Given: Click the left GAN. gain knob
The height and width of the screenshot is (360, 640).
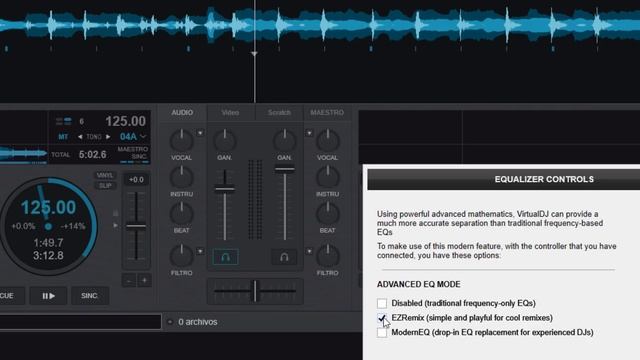Looking at the screenshot, I should coord(224,141).
